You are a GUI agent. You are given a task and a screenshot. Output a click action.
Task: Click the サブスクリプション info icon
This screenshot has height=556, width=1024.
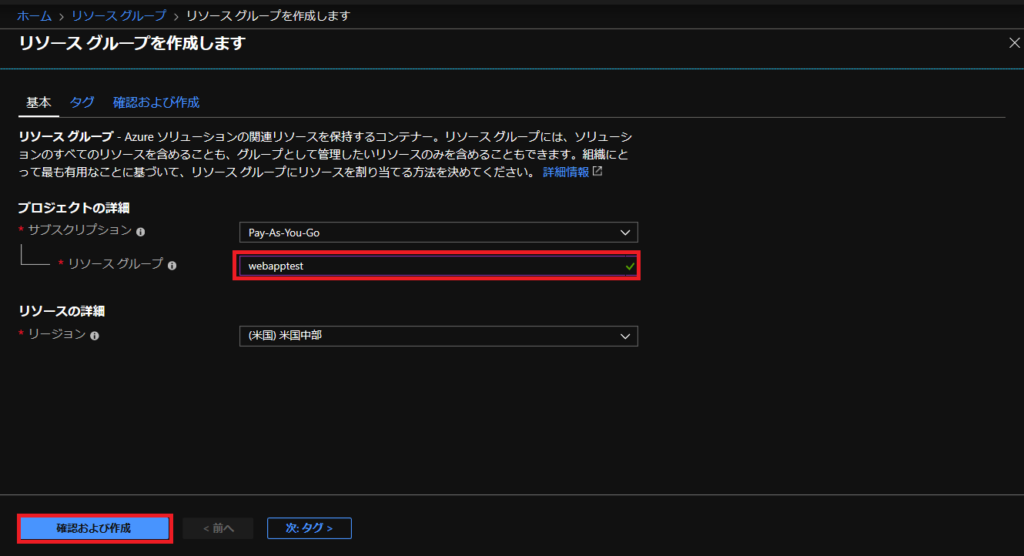point(140,232)
